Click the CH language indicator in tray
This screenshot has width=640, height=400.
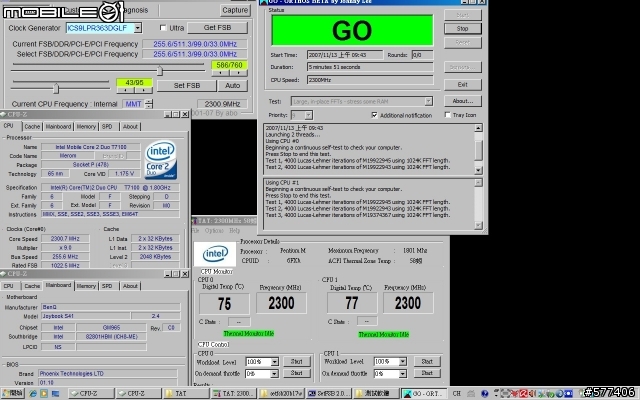(457, 393)
